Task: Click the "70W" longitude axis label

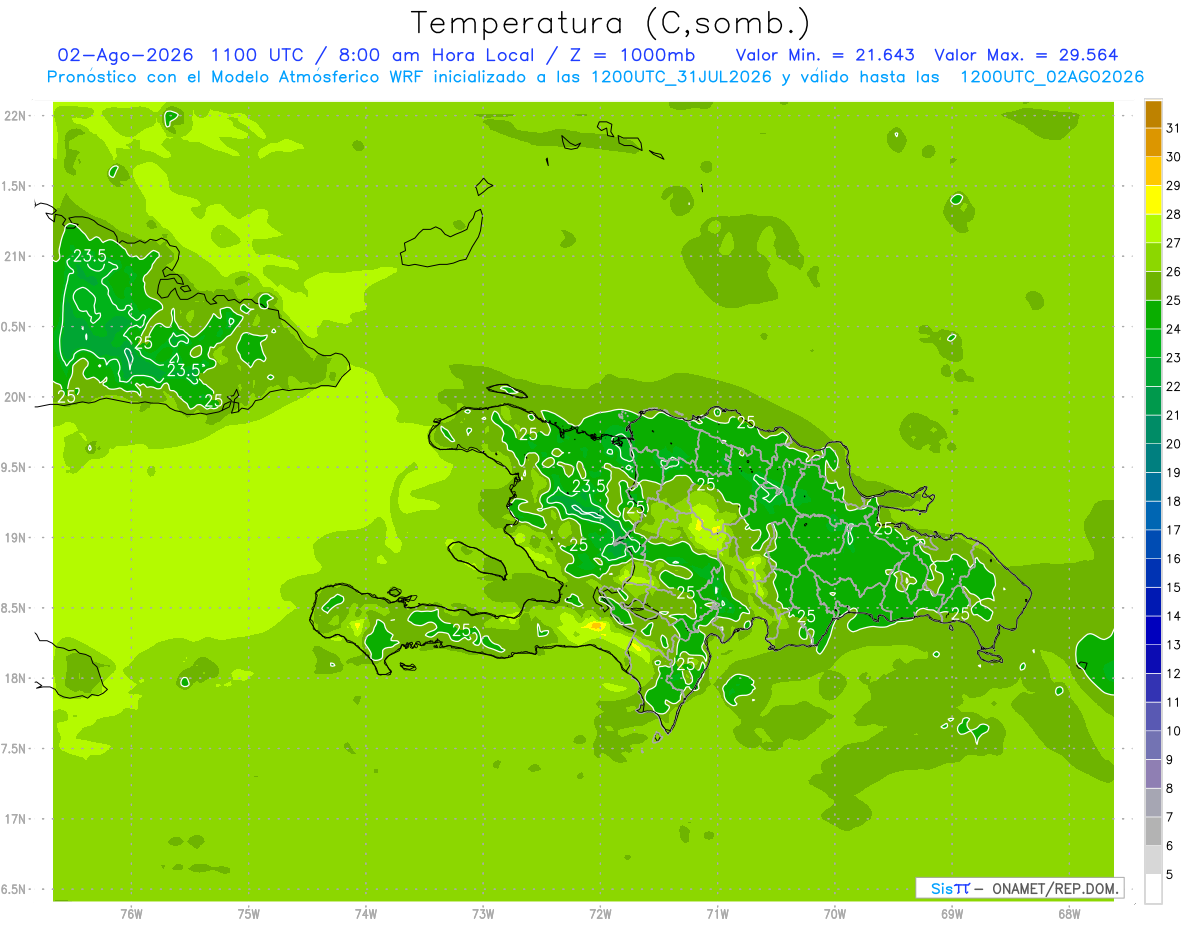Action: tap(835, 913)
